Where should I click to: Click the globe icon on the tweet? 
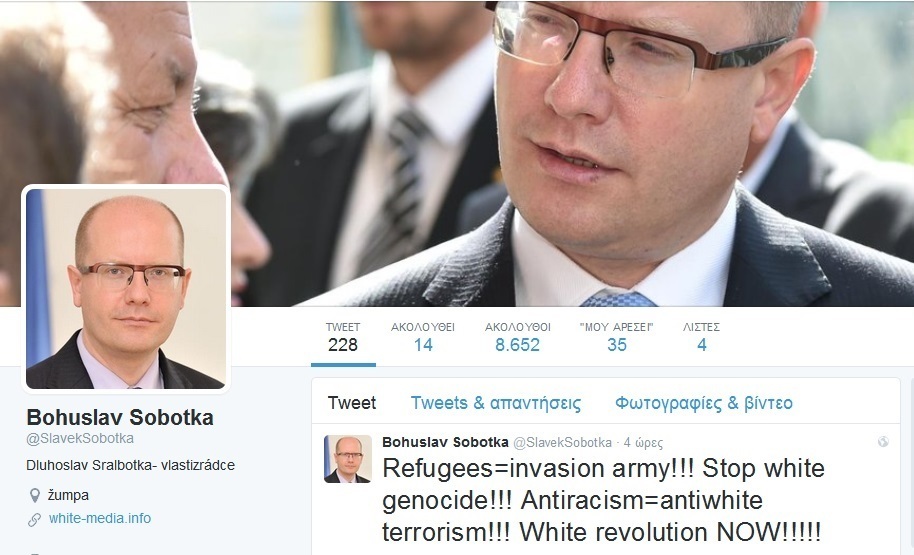[883, 442]
